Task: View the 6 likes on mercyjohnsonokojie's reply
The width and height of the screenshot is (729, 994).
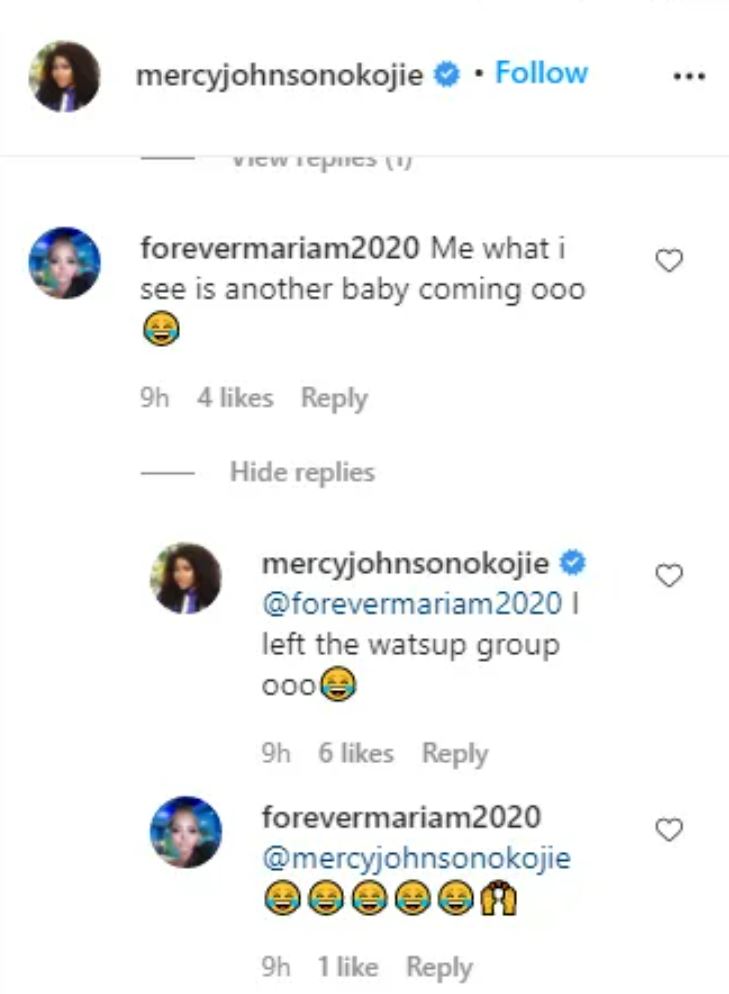Action: tap(356, 753)
